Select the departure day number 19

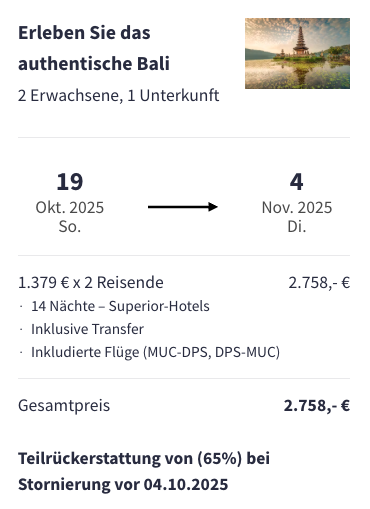[70, 182]
